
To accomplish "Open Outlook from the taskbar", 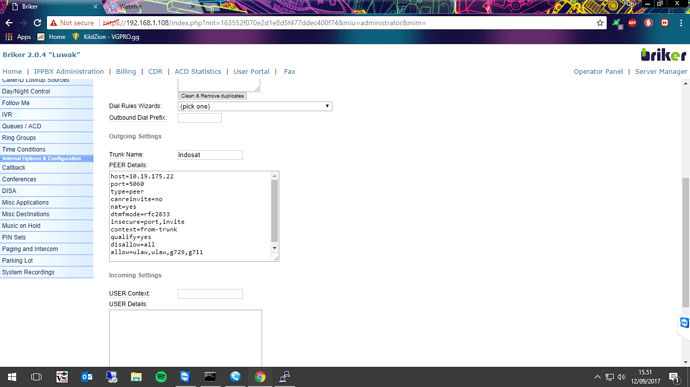I will click(x=87, y=377).
